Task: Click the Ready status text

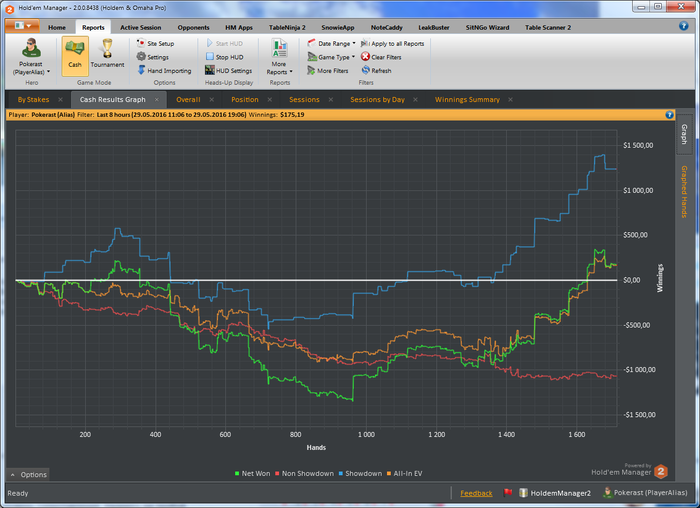Action: click(x=18, y=493)
